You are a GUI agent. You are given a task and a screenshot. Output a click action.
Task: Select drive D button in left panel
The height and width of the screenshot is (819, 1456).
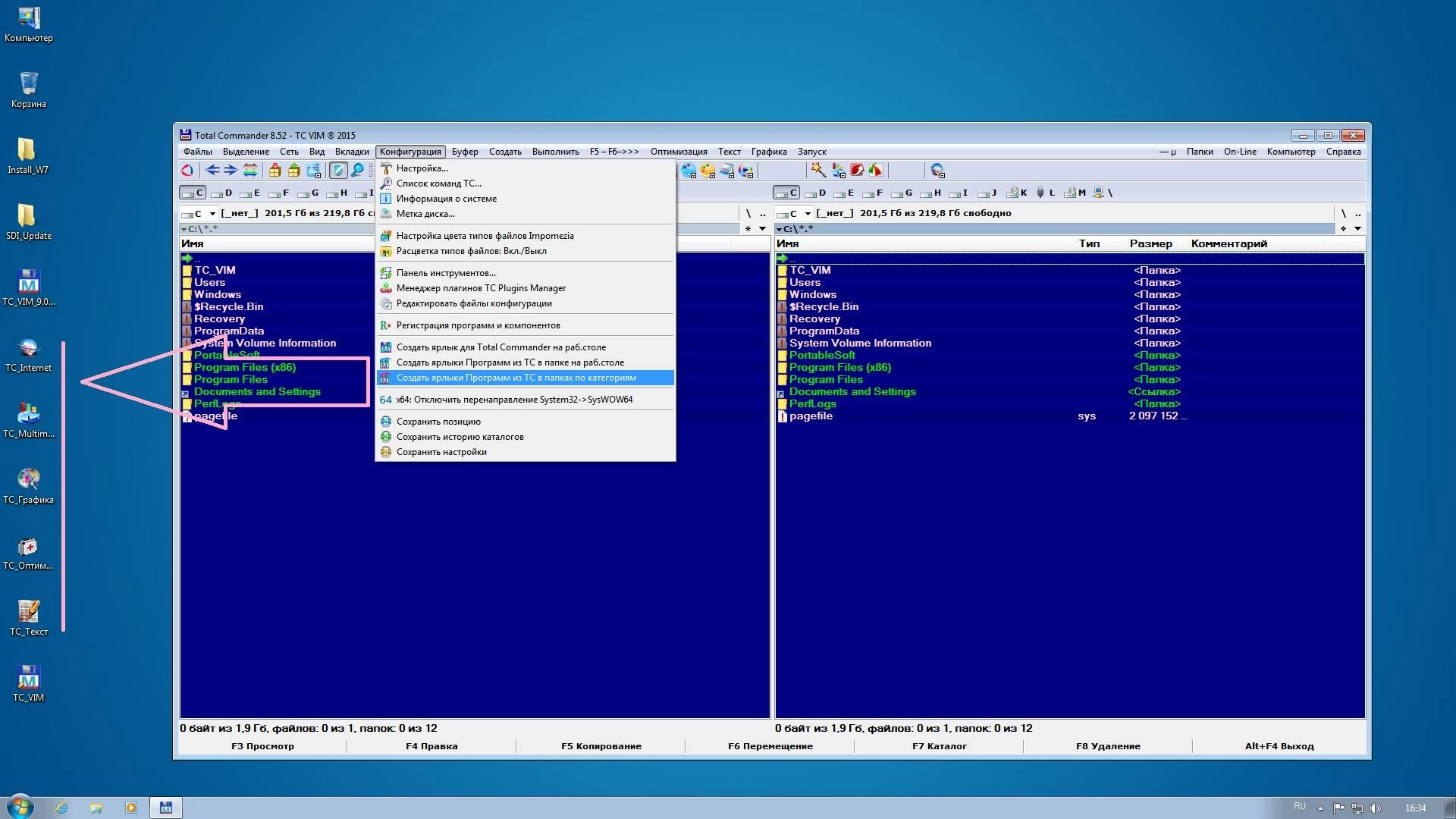coord(222,193)
